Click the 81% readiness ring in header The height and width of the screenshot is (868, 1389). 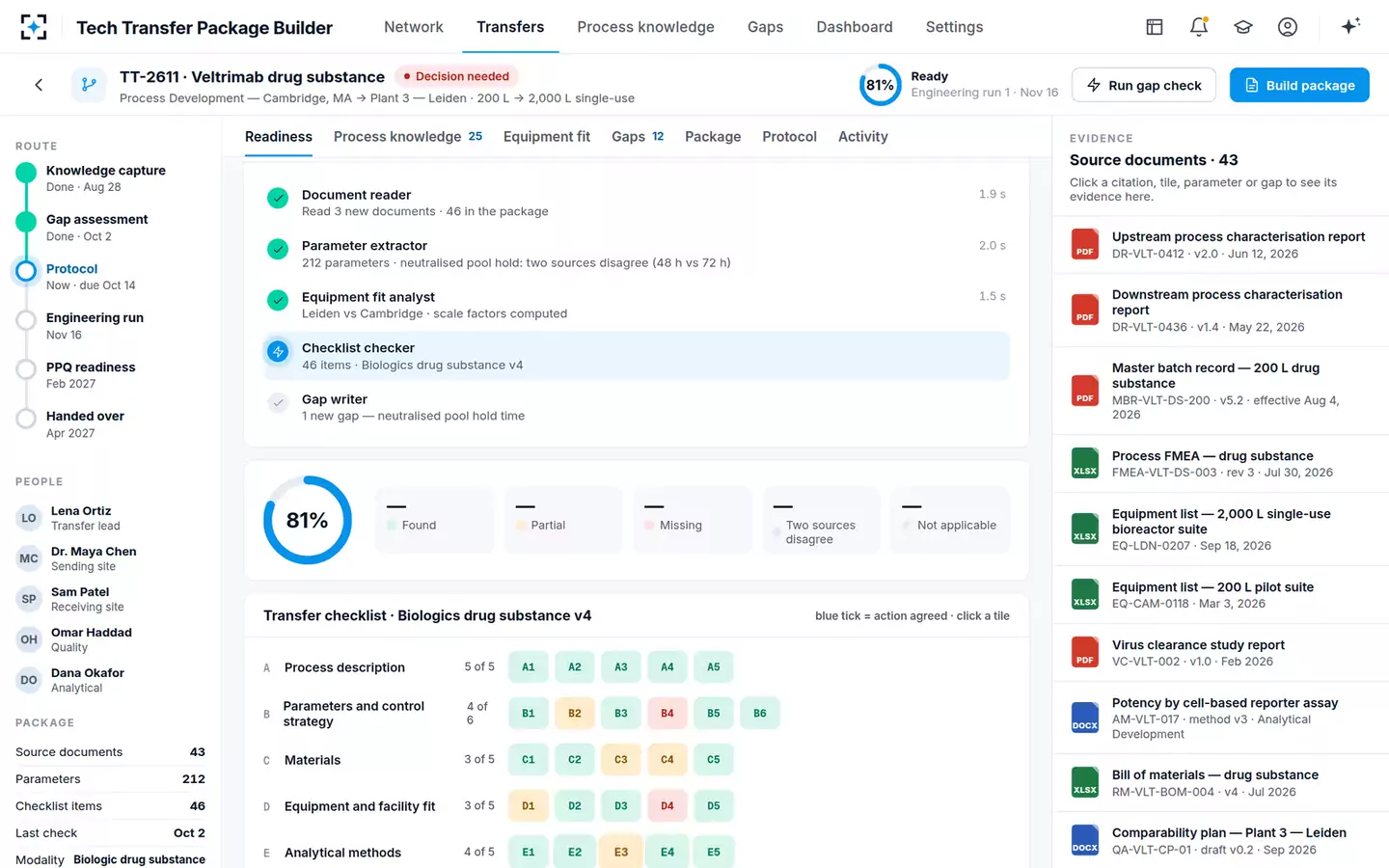pyautogui.click(x=880, y=85)
